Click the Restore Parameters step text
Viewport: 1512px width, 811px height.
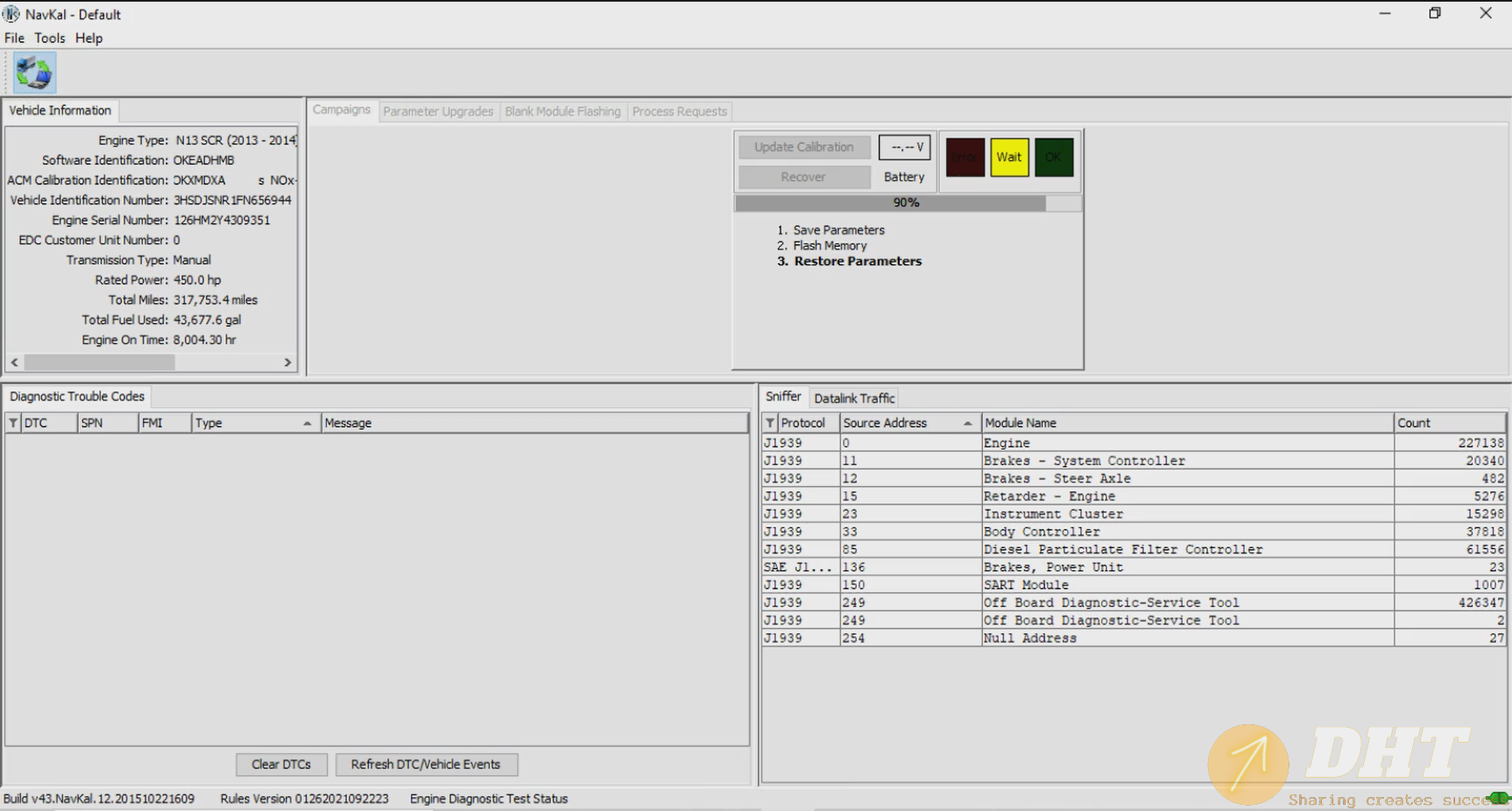pos(858,261)
